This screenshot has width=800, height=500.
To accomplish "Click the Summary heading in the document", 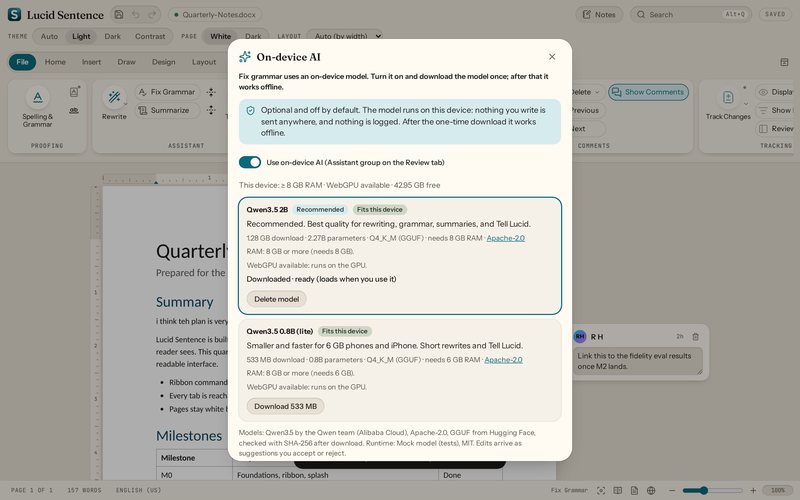I will [184, 302].
